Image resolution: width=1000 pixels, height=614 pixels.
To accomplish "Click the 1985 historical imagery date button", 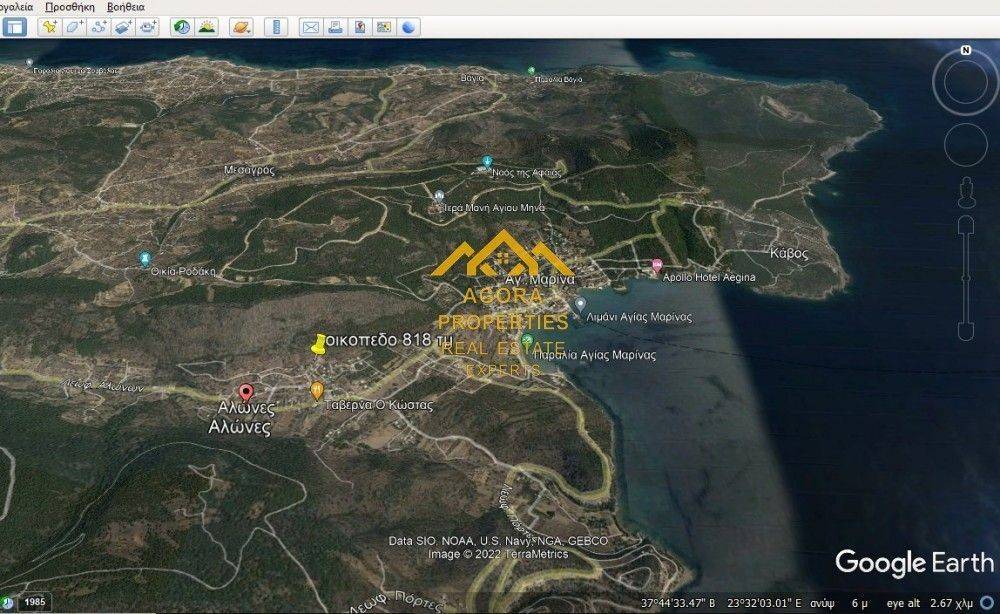I will [35, 602].
